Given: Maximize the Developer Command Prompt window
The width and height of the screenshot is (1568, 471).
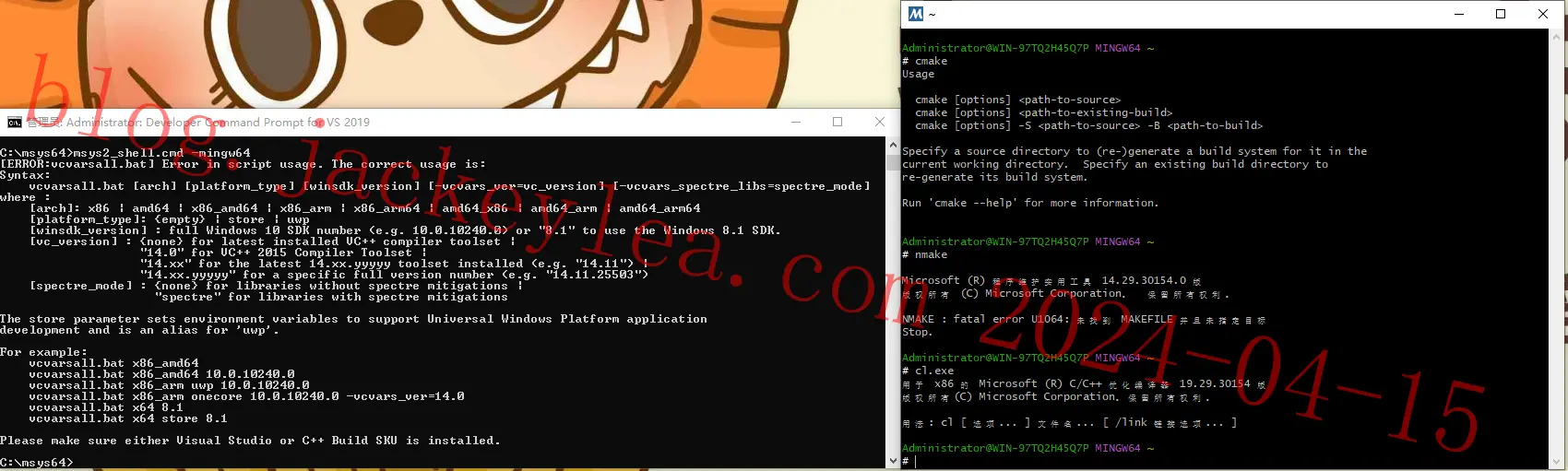Looking at the screenshot, I should click(x=837, y=122).
